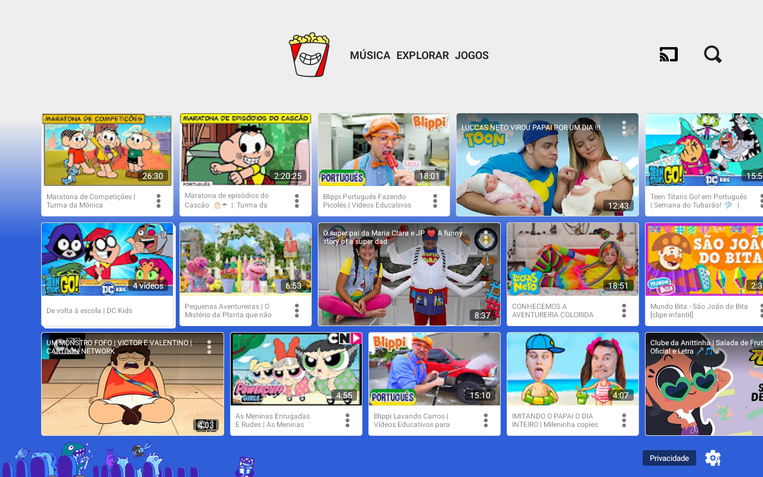The image size is (763, 477).
Task: Open options for Blippi Lavando Carros video
Action: click(486, 420)
